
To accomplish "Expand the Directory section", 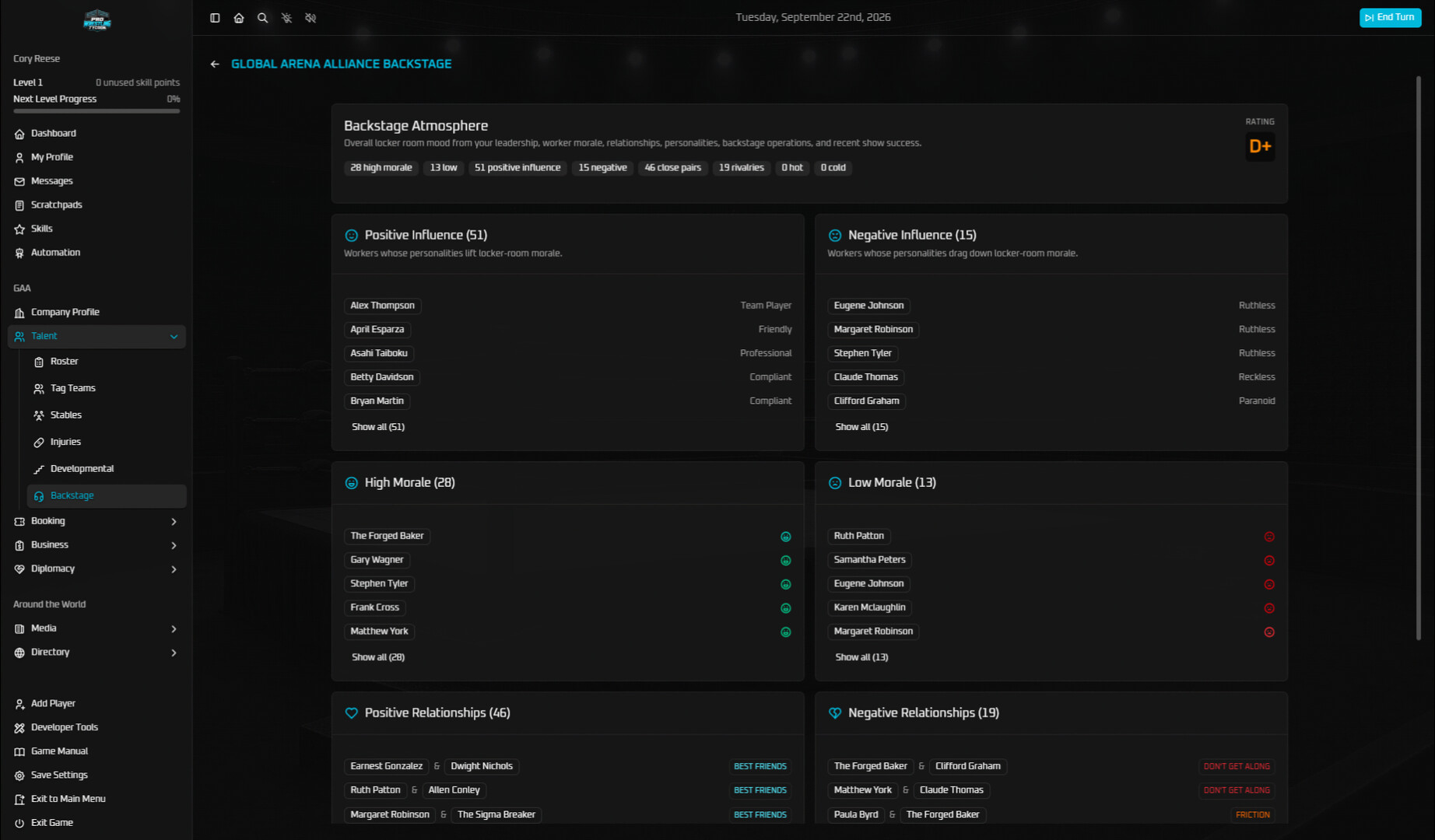I will tap(96, 653).
